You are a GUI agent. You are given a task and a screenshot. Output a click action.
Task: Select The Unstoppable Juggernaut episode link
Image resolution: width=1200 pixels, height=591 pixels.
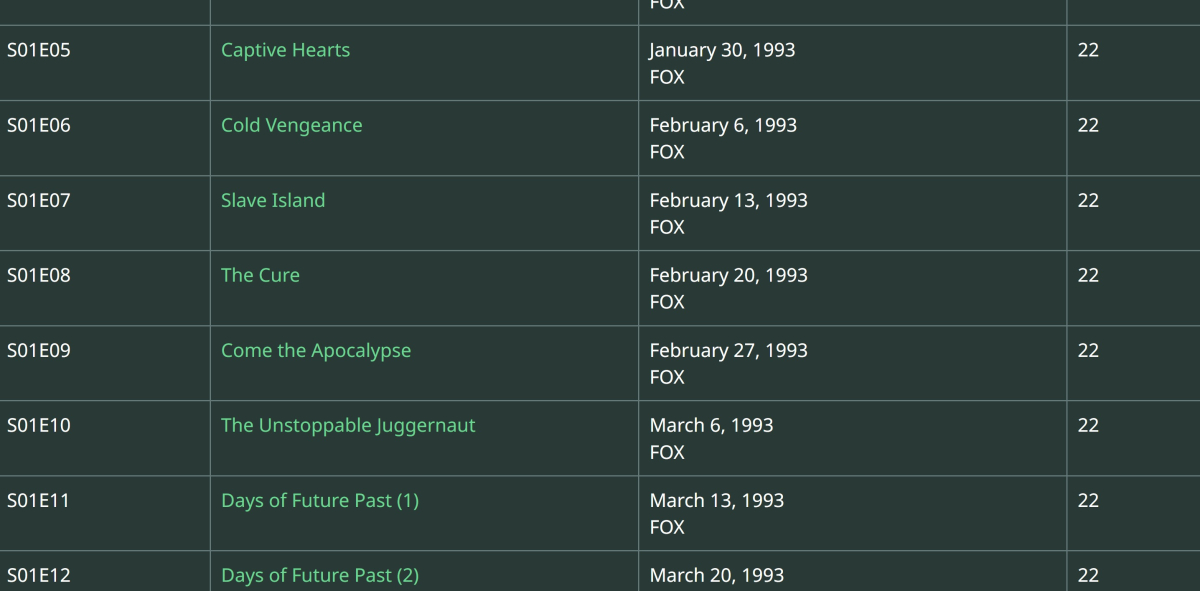pyautogui.click(x=348, y=425)
